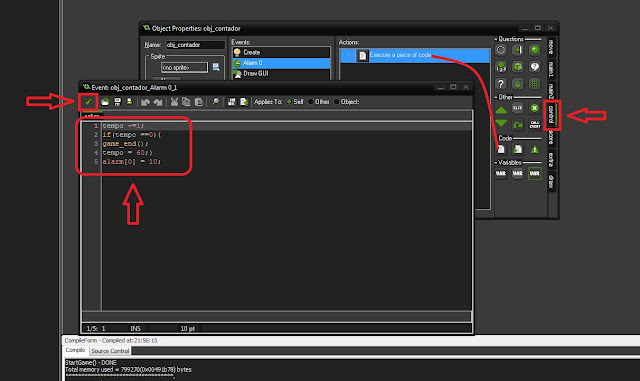Viewport: 640px width, 381px height.
Task: Switch to the control actions tab
Action: (551, 115)
